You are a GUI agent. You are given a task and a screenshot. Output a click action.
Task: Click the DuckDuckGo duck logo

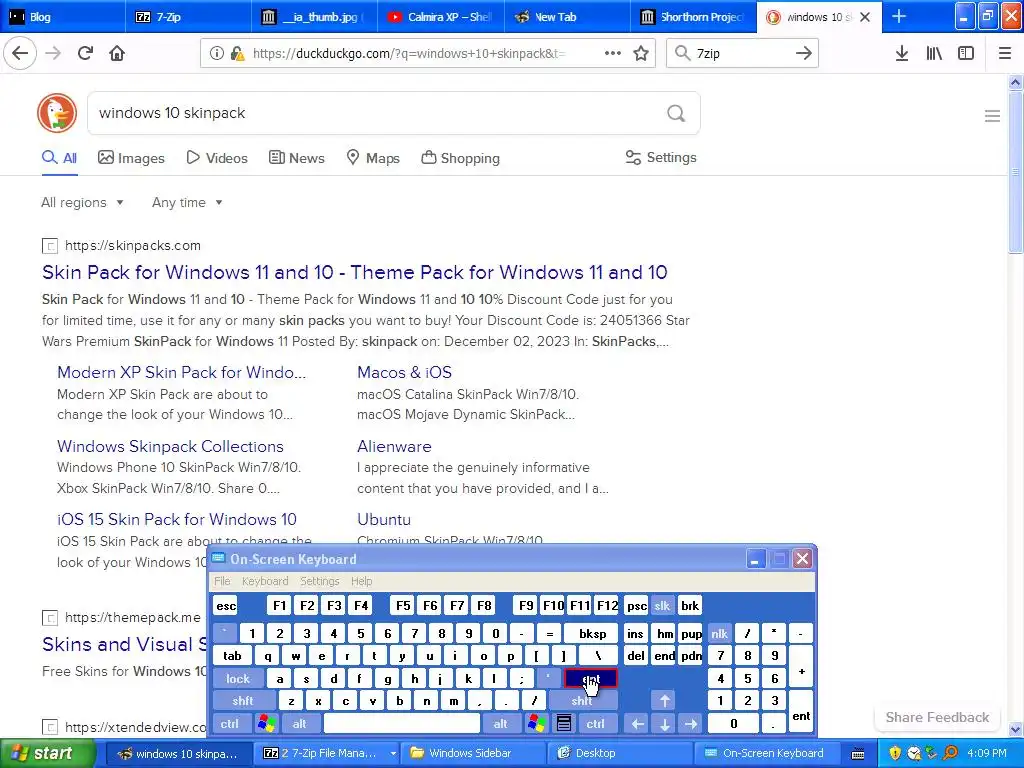[x=57, y=113]
